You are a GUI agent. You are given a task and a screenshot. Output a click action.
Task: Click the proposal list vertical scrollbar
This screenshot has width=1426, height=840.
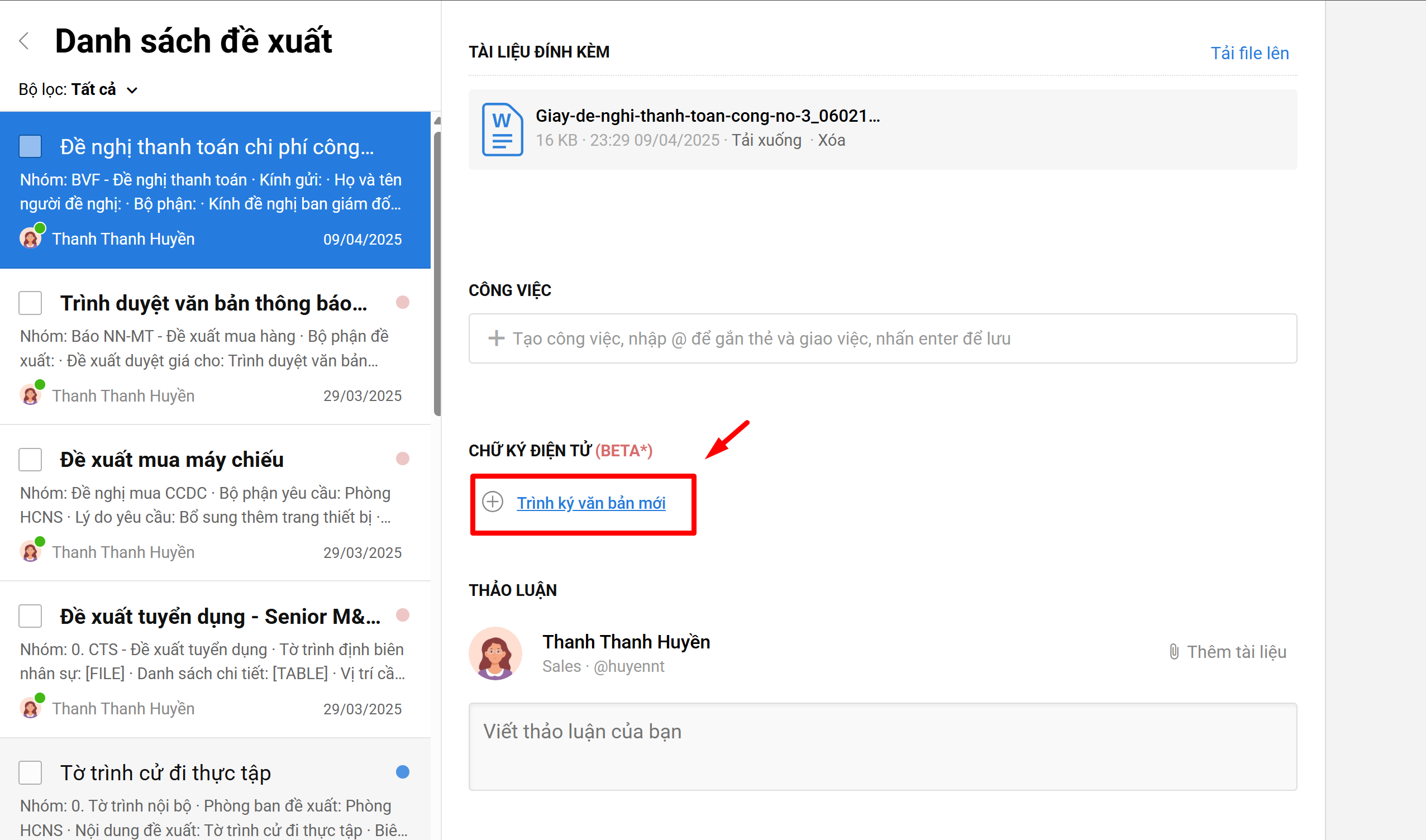click(x=437, y=271)
